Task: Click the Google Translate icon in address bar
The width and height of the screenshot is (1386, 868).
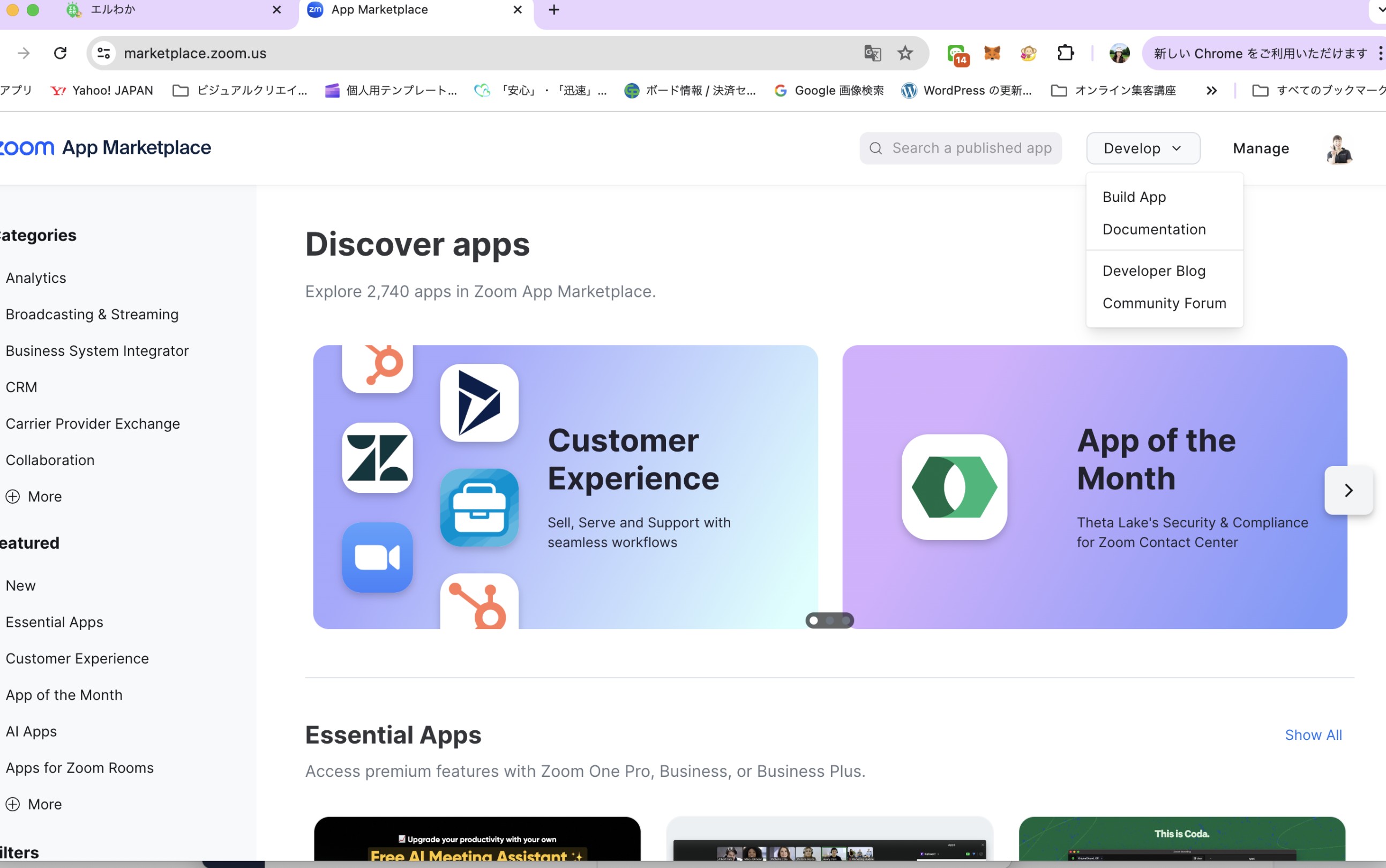Action: [872, 54]
